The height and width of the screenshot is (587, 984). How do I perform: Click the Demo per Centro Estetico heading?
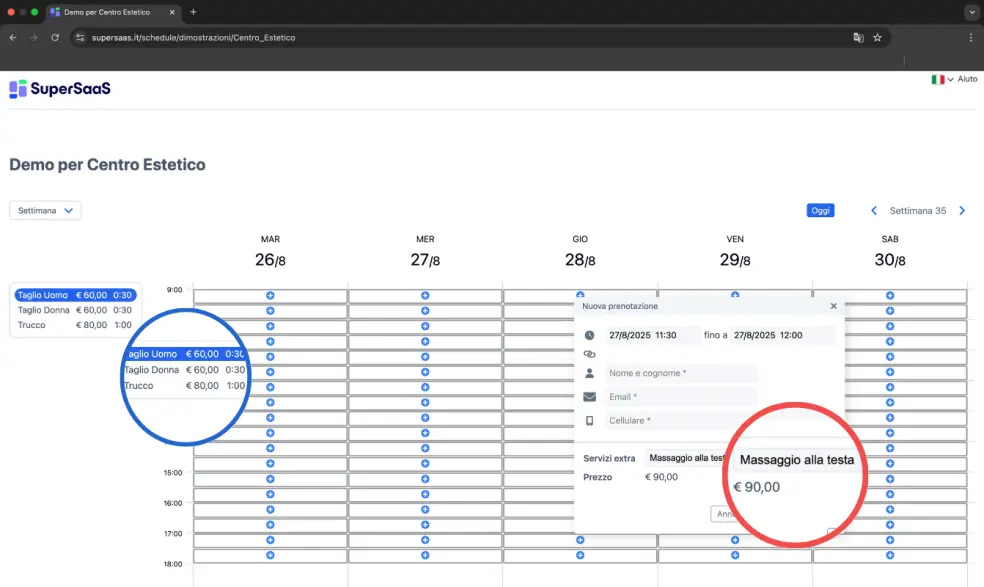107,164
